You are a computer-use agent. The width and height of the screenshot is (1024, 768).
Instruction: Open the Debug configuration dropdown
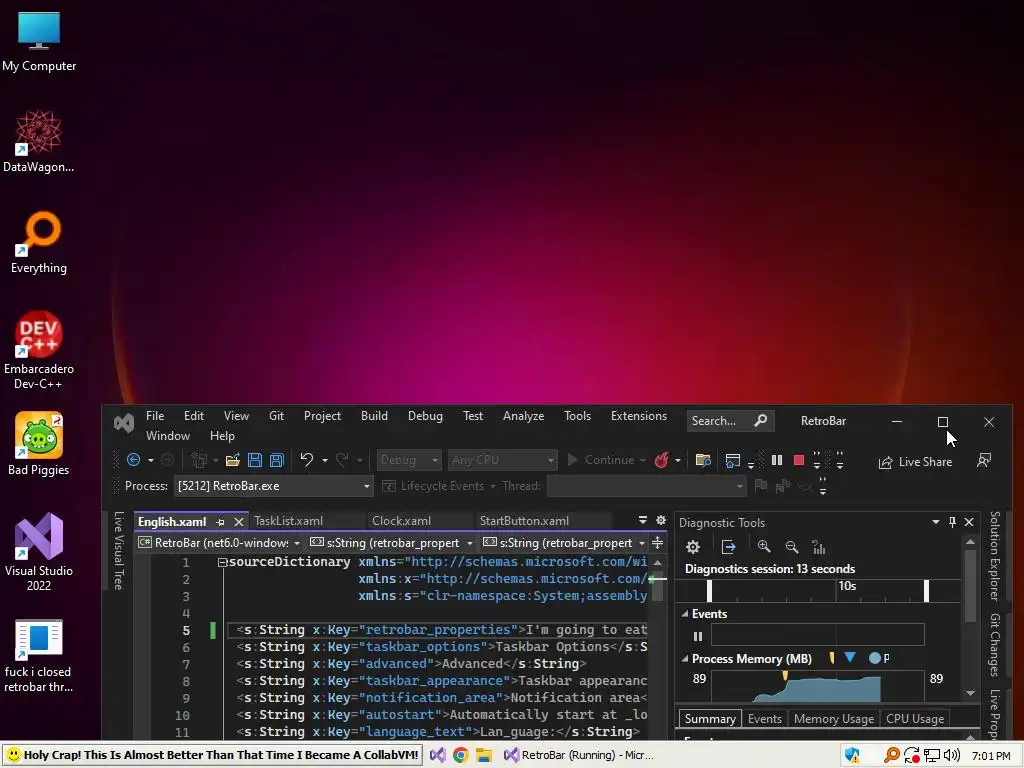[x=409, y=460]
